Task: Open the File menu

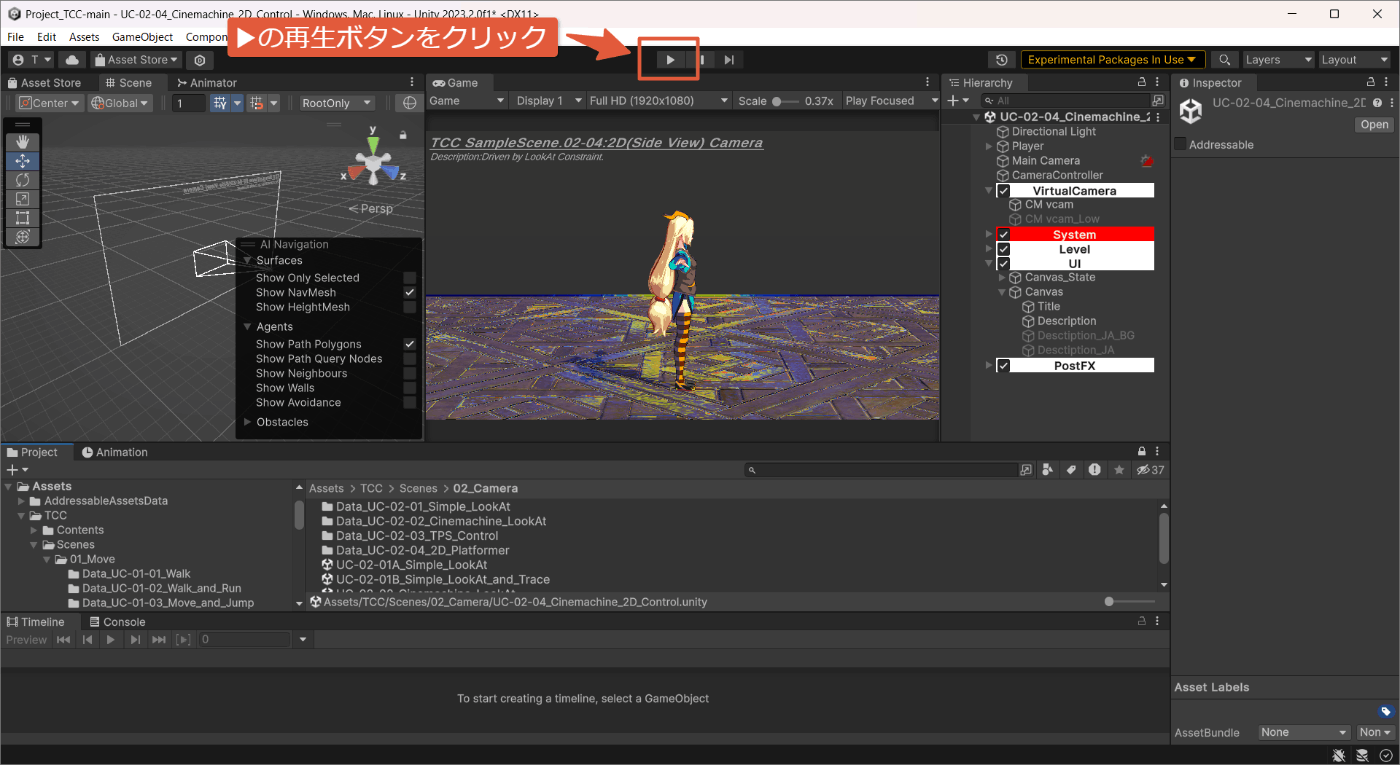Action: click(x=15, y=37)
